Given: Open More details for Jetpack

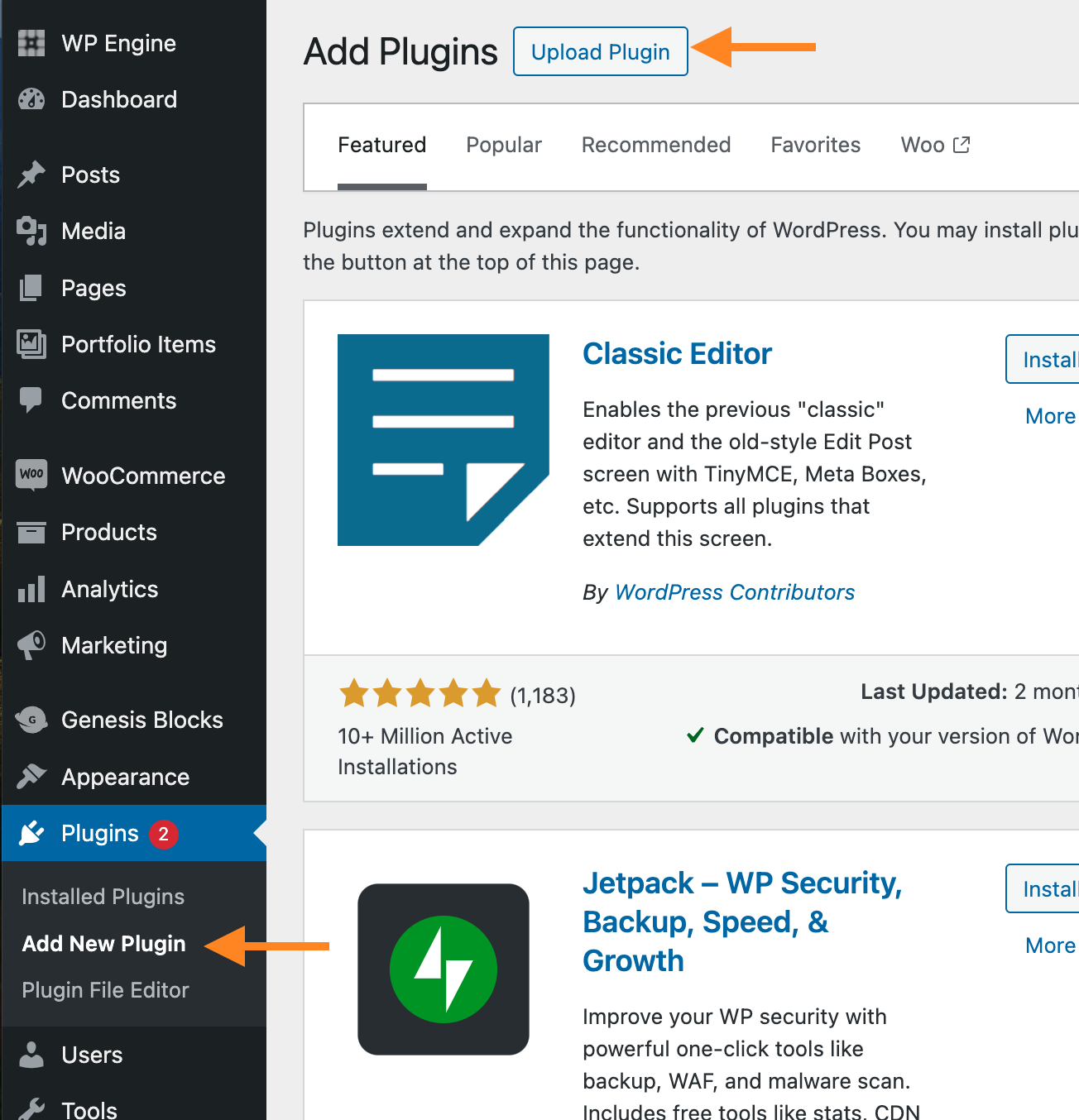Looking at the screenshot, I should [1051, 945].
